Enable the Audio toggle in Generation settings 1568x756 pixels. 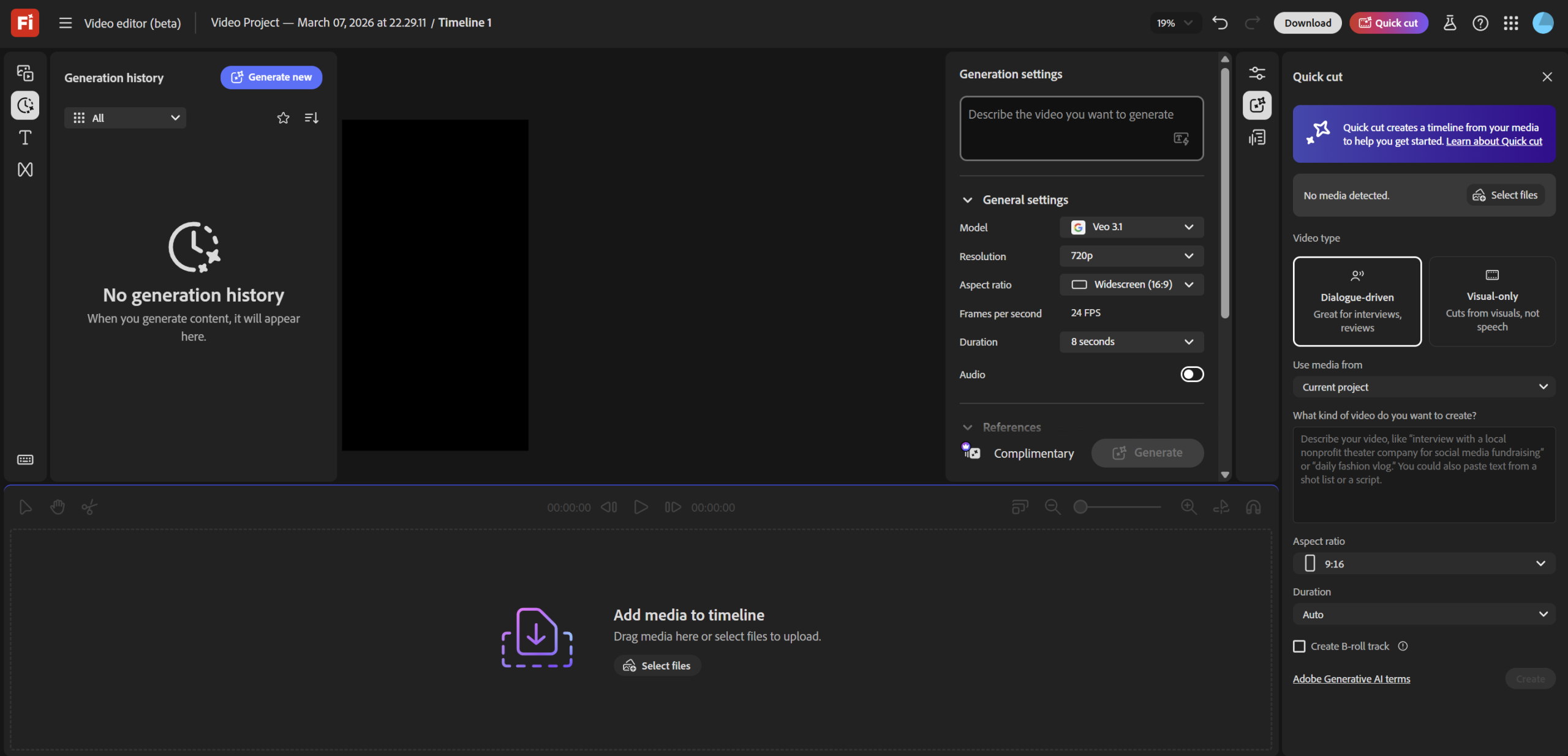coord(1192,373)
